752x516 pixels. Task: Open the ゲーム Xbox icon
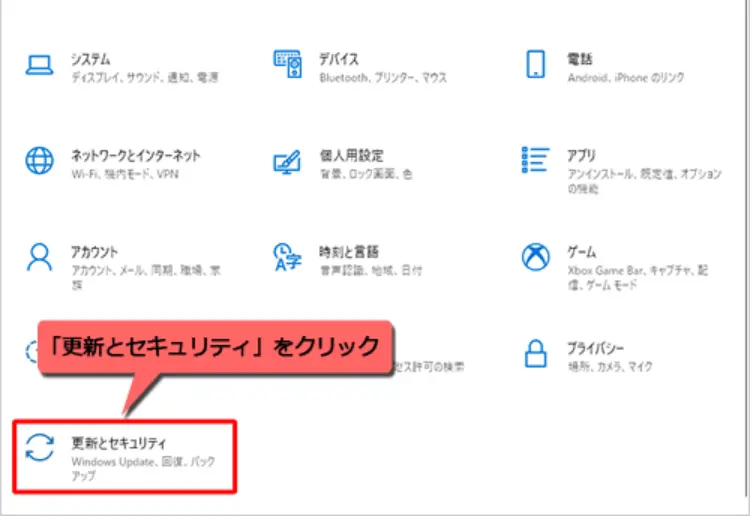(x=536, y=257)
